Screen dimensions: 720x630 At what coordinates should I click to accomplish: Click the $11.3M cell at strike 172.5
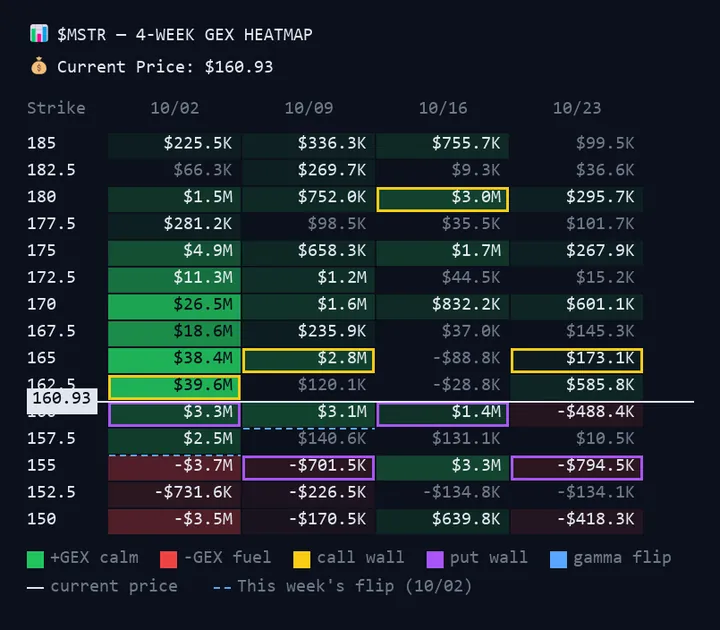(x=174, y=279)
